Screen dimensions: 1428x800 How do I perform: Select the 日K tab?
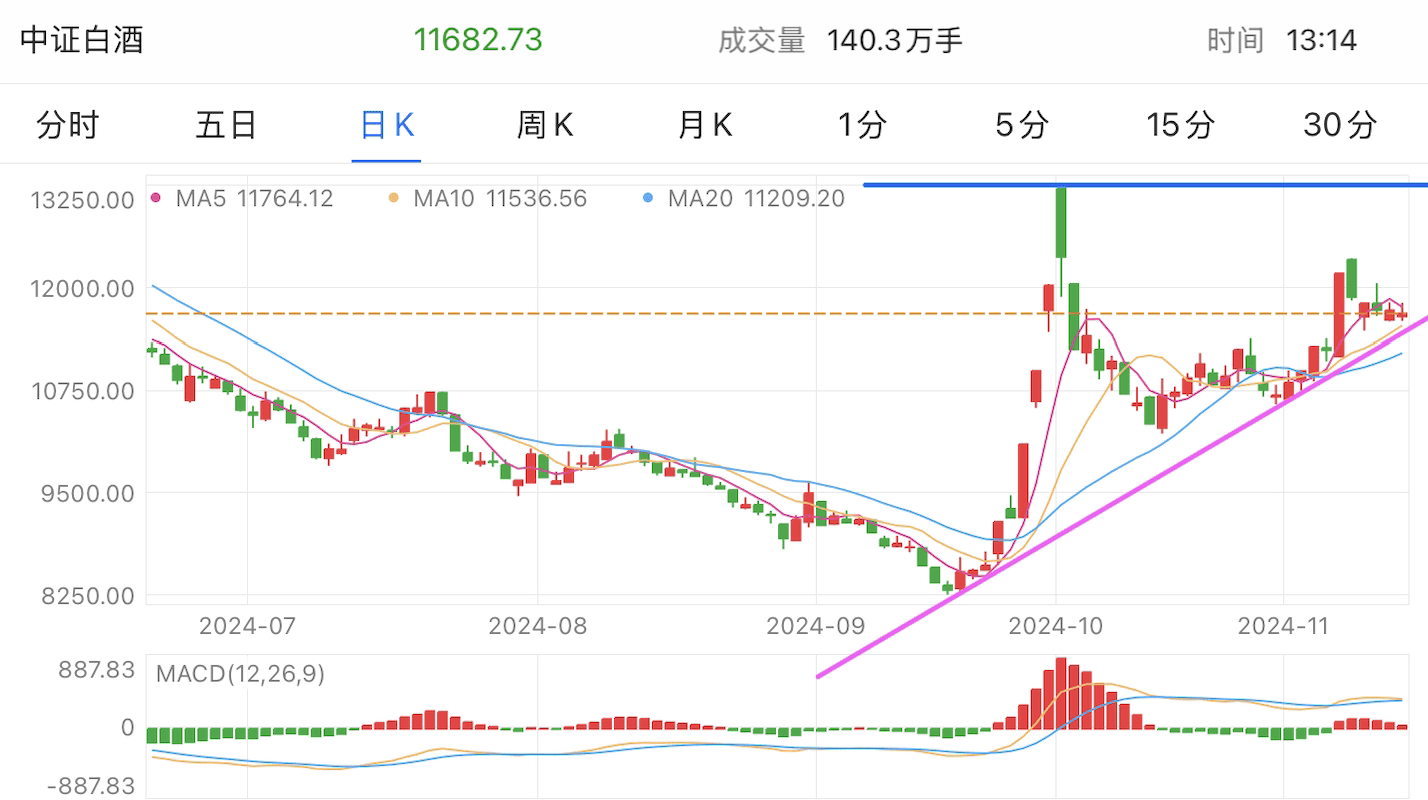point(387,125)
